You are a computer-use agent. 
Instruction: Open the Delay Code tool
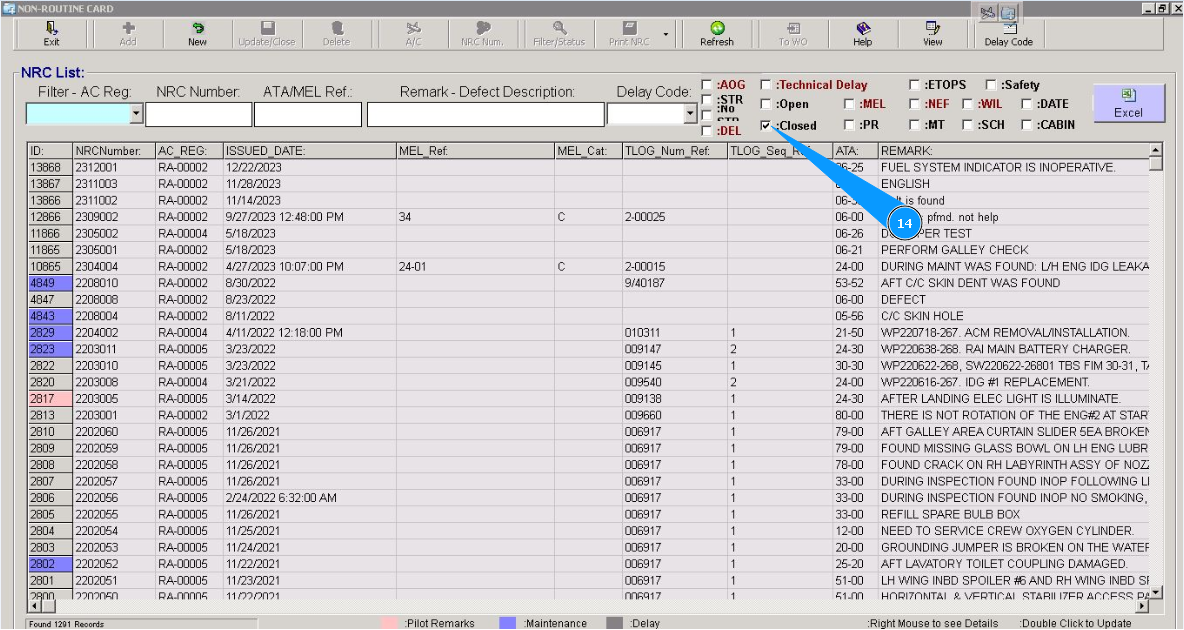pyautogui.click(x=1008, y=34)
